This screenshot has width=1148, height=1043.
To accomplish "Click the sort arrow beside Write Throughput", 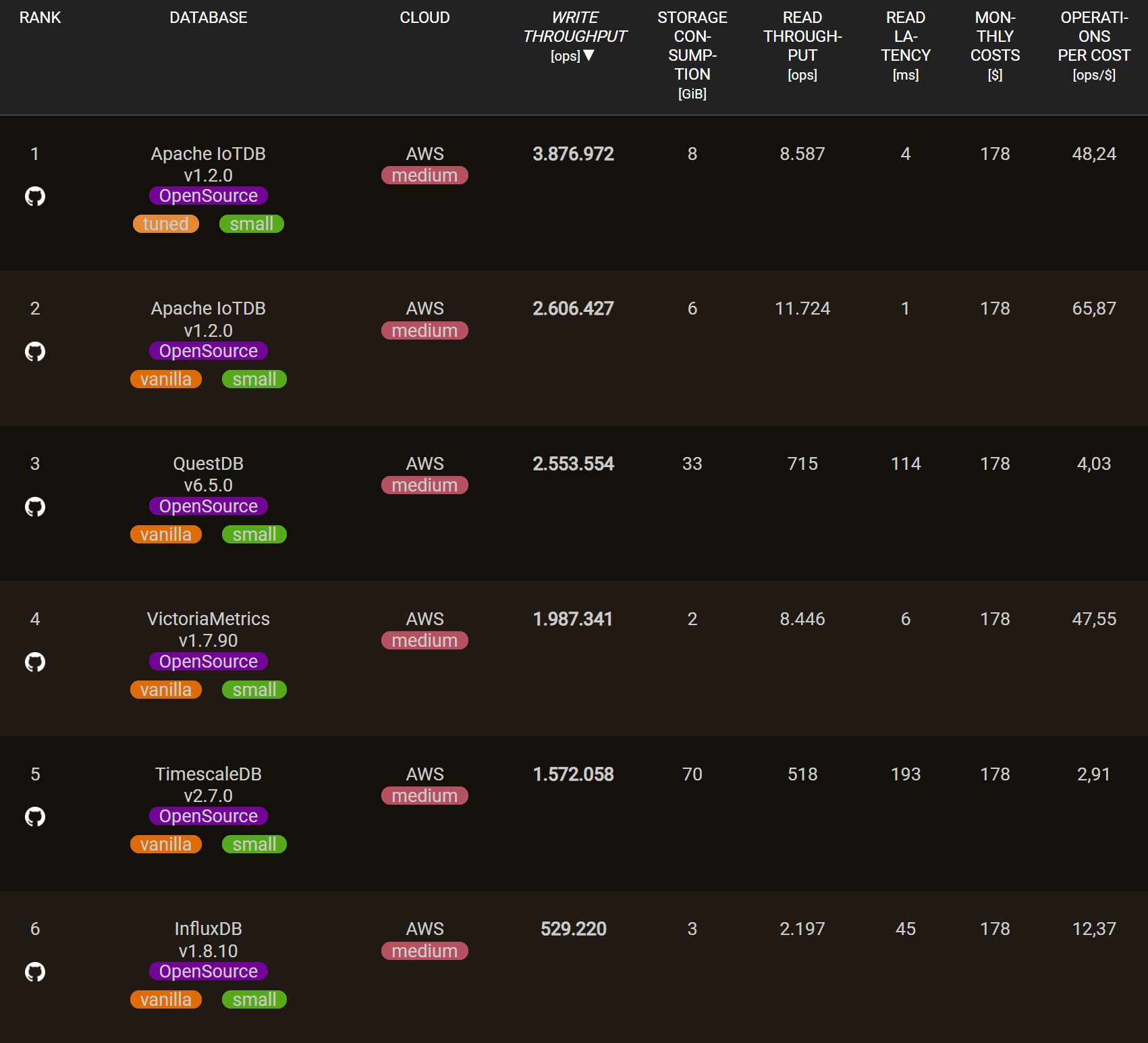I will 589,55.
